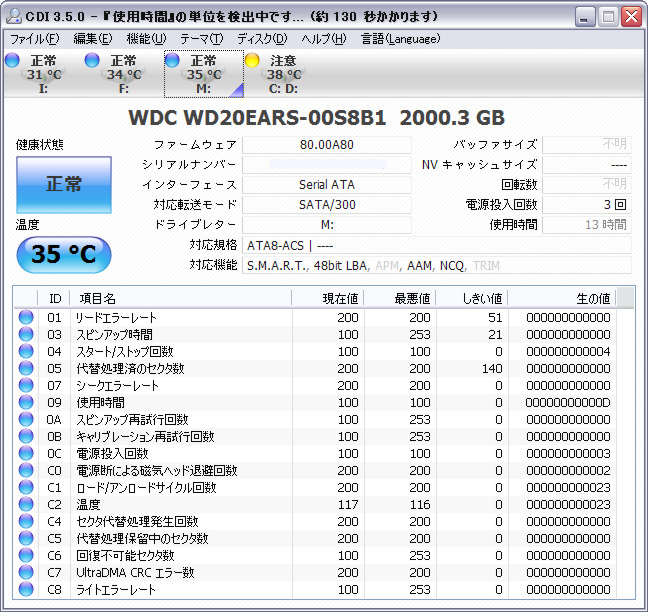Click status orb for 電源断による磁気ヘッド退避回数 row
Image resolution: width=648 pixels, height=612 pixels.
click(26, 470)
